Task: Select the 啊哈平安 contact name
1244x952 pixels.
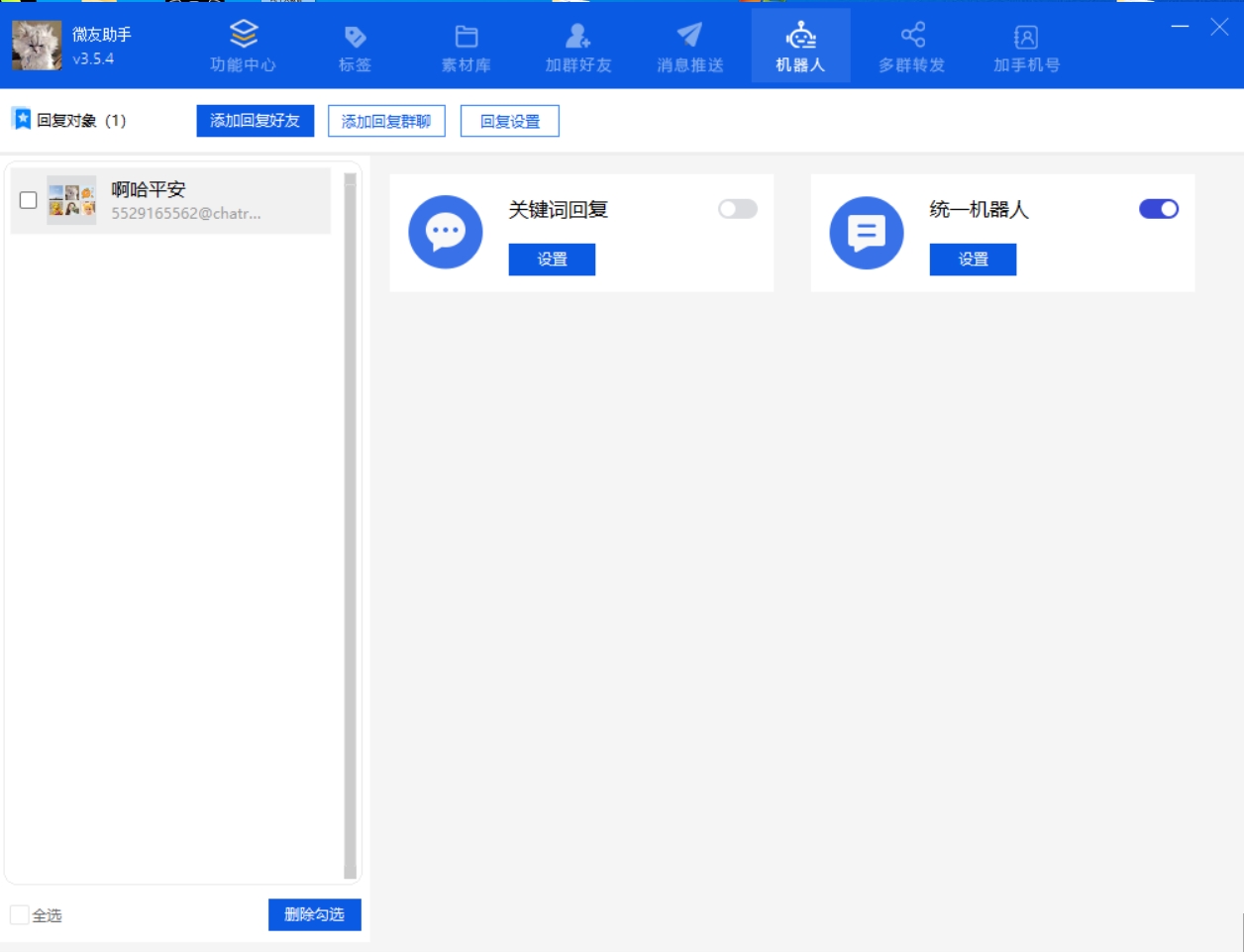Action: 149,189
